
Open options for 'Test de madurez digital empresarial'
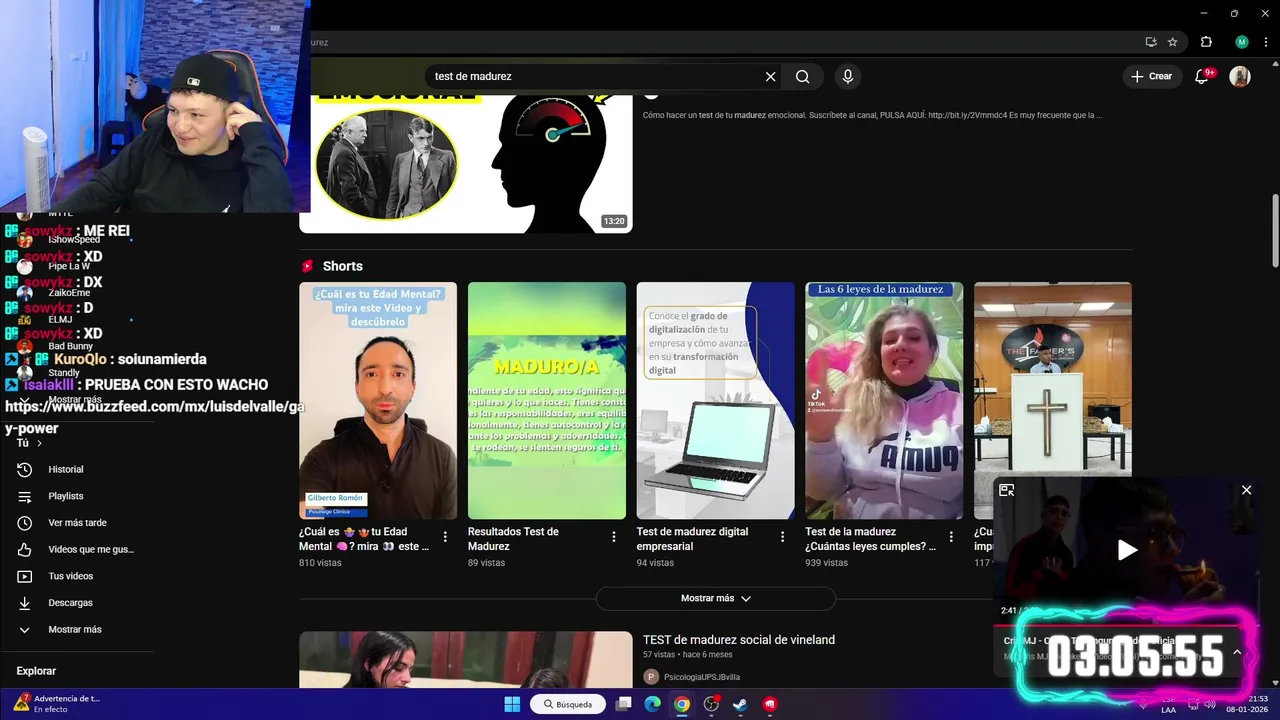[782, 537]
